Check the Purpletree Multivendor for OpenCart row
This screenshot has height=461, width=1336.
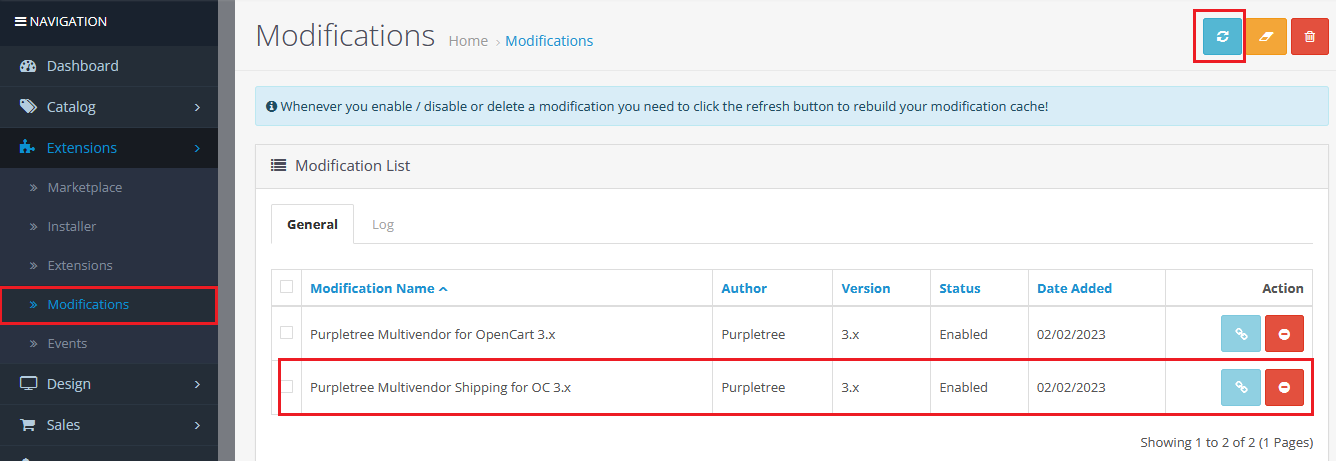tap(287, 333)
